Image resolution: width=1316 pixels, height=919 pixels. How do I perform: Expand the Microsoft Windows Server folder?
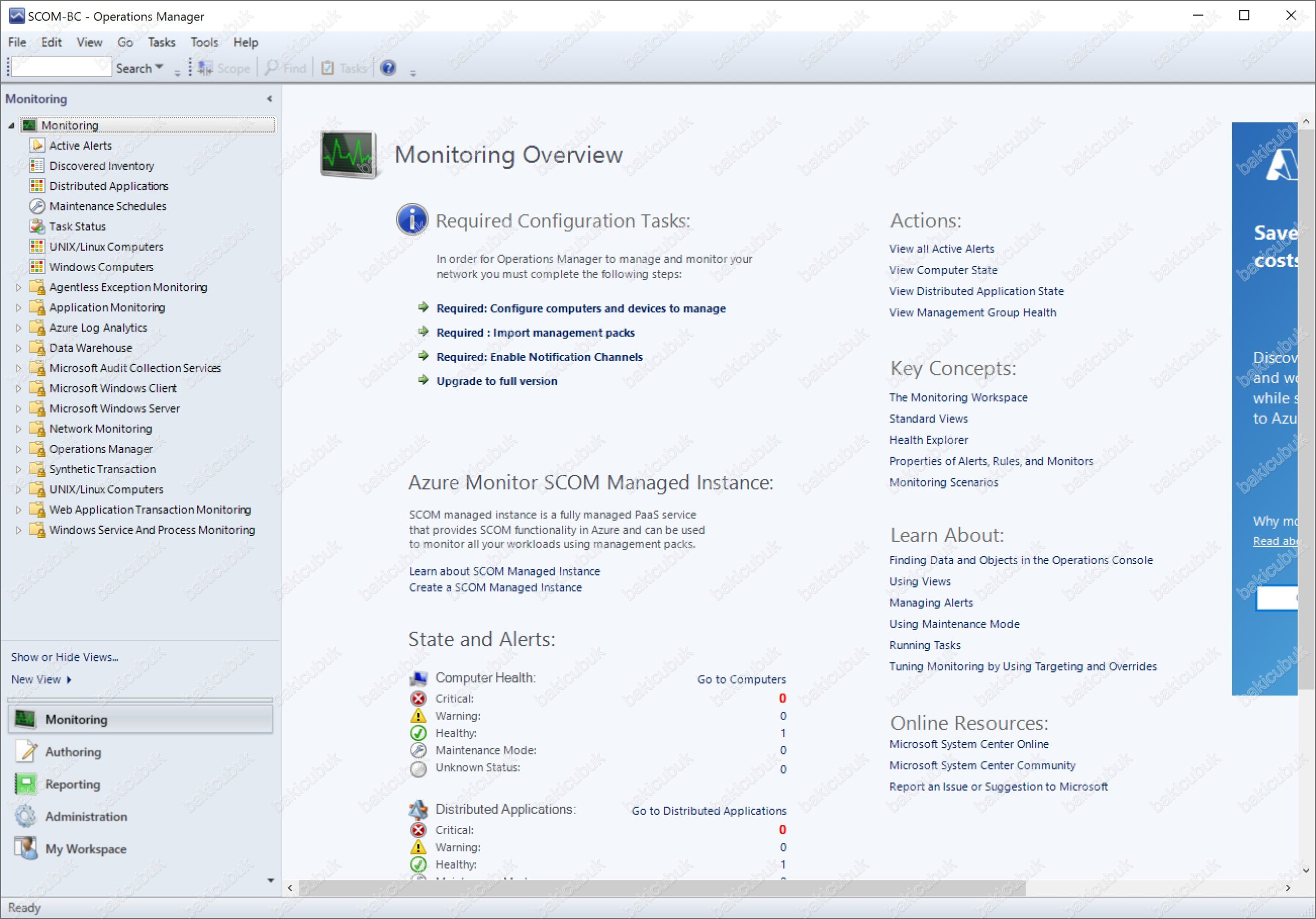[x=19, y=408]
